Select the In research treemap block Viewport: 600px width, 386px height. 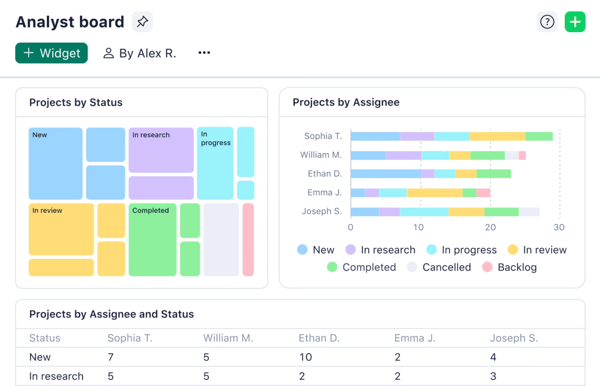(x=161, y=150)
